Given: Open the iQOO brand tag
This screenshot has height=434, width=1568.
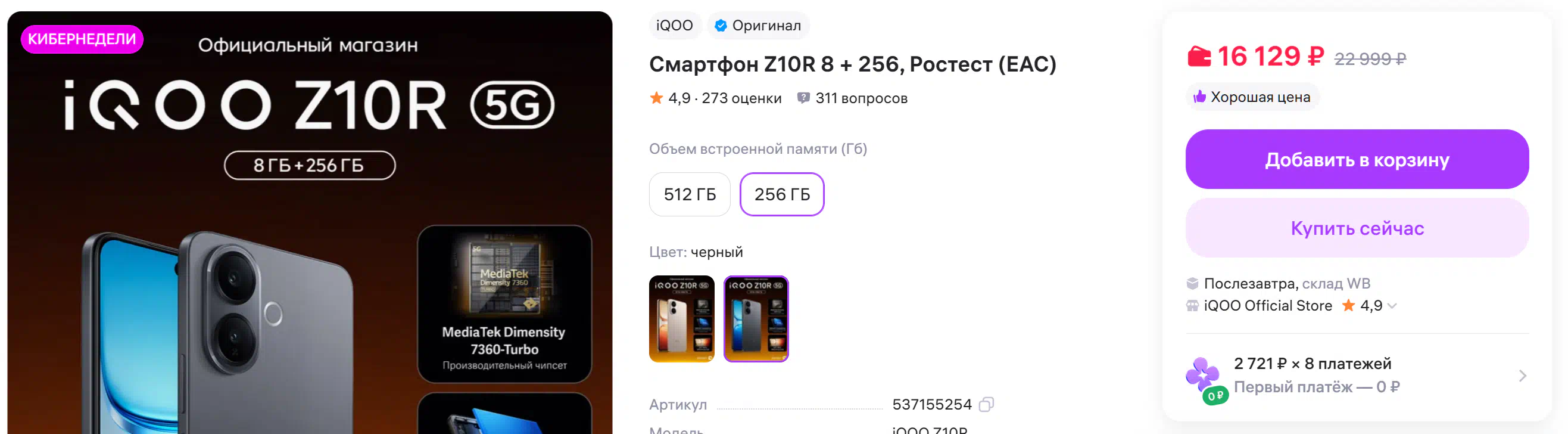Looking at the screenshot, I should (675, 26).
